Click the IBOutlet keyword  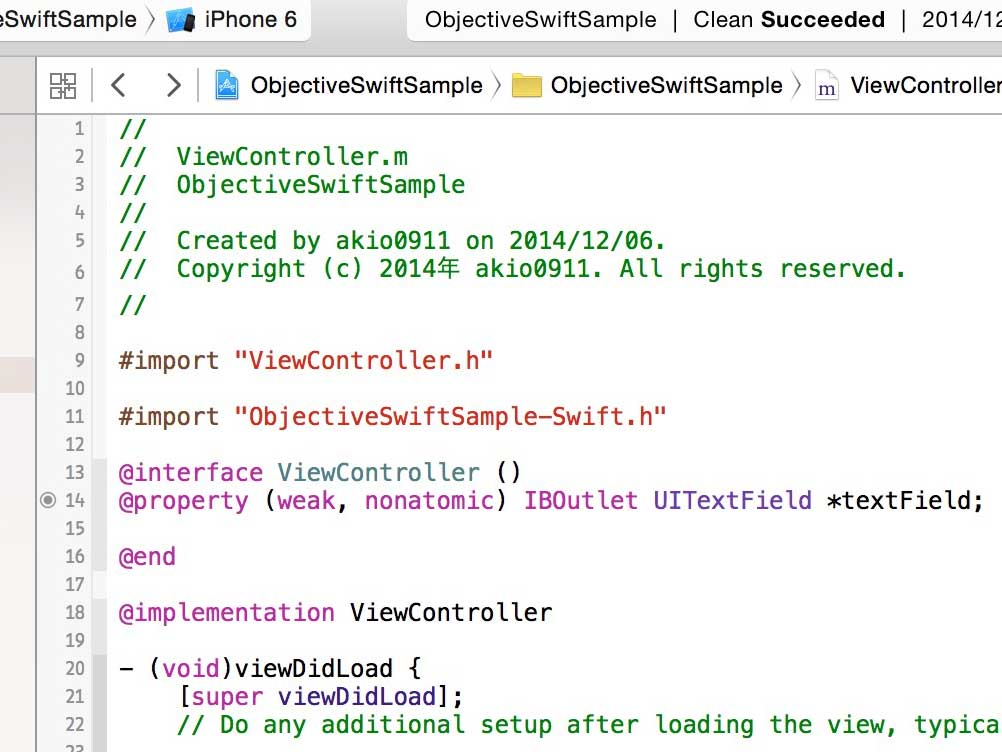tap(580, 500)
